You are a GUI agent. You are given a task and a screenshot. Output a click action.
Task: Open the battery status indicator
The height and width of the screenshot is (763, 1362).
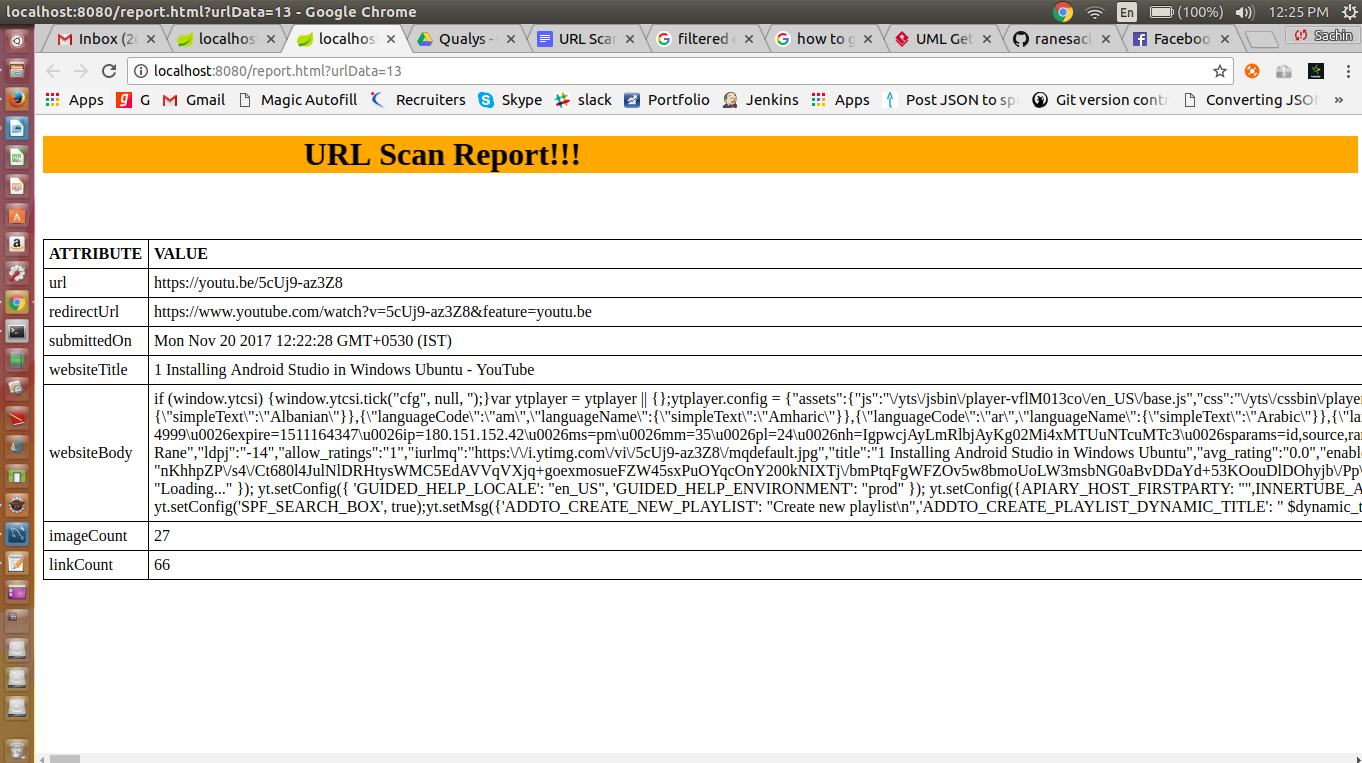[1187, 12]
